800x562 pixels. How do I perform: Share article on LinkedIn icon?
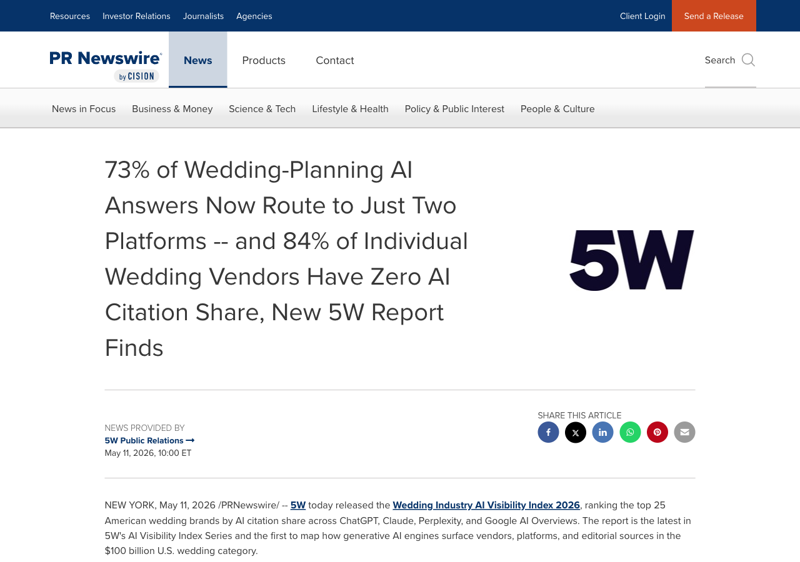[x=603, y=432]
